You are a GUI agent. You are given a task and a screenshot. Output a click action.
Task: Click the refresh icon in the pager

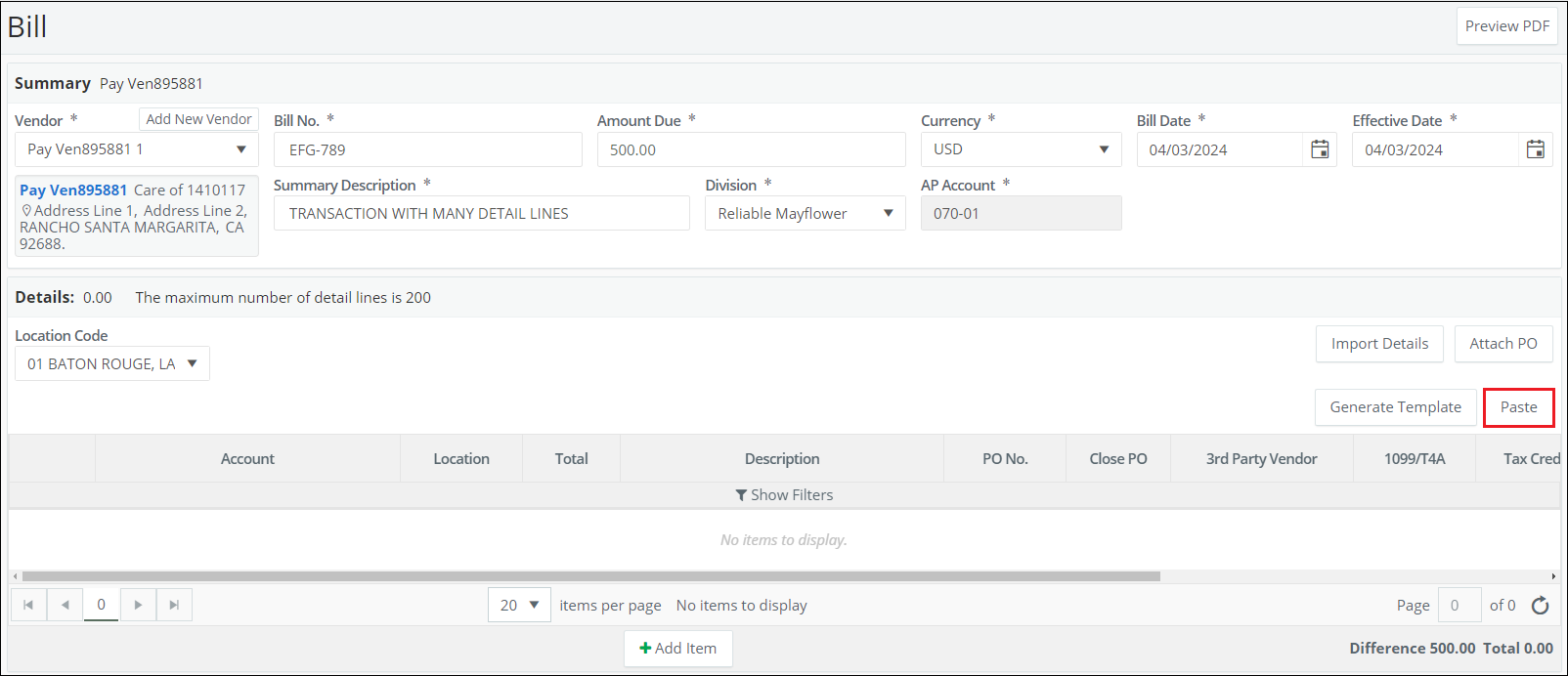pos(1540,606)
